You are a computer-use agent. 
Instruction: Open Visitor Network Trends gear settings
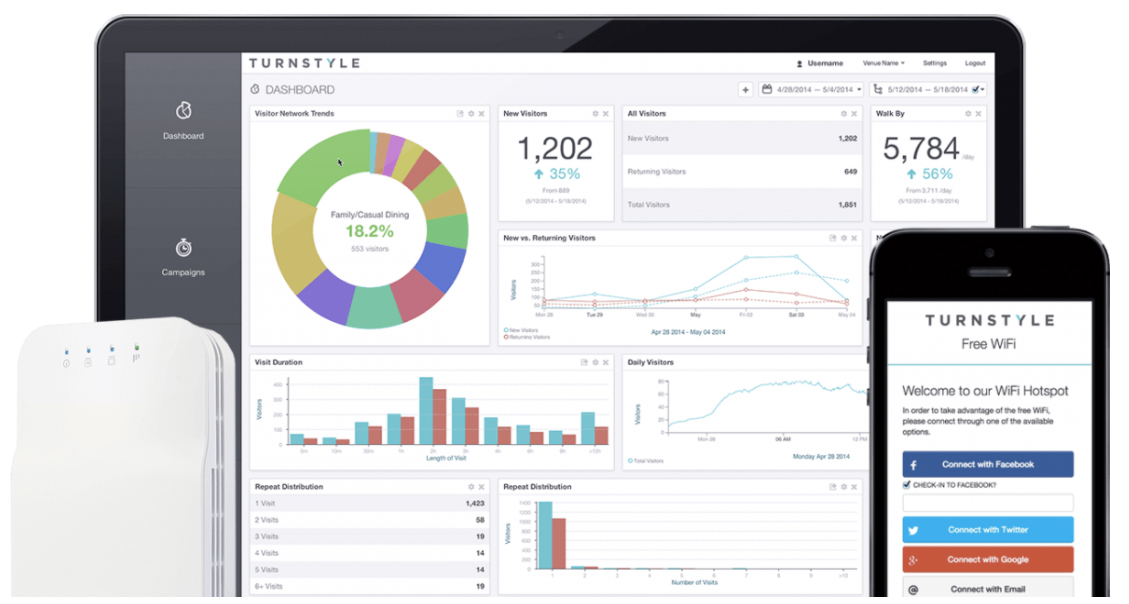[x=471, y=114]
